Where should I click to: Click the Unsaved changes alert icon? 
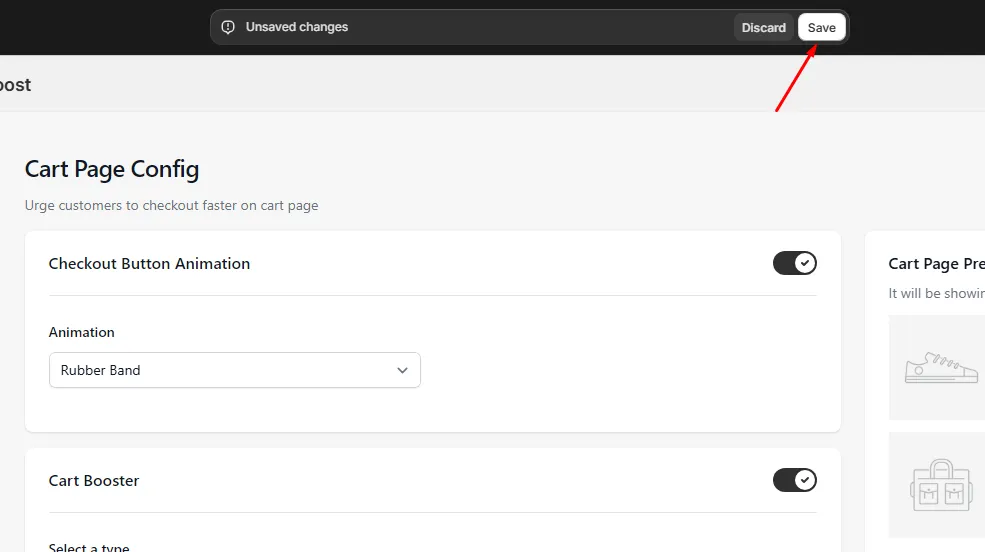click(x=228, y=27)
